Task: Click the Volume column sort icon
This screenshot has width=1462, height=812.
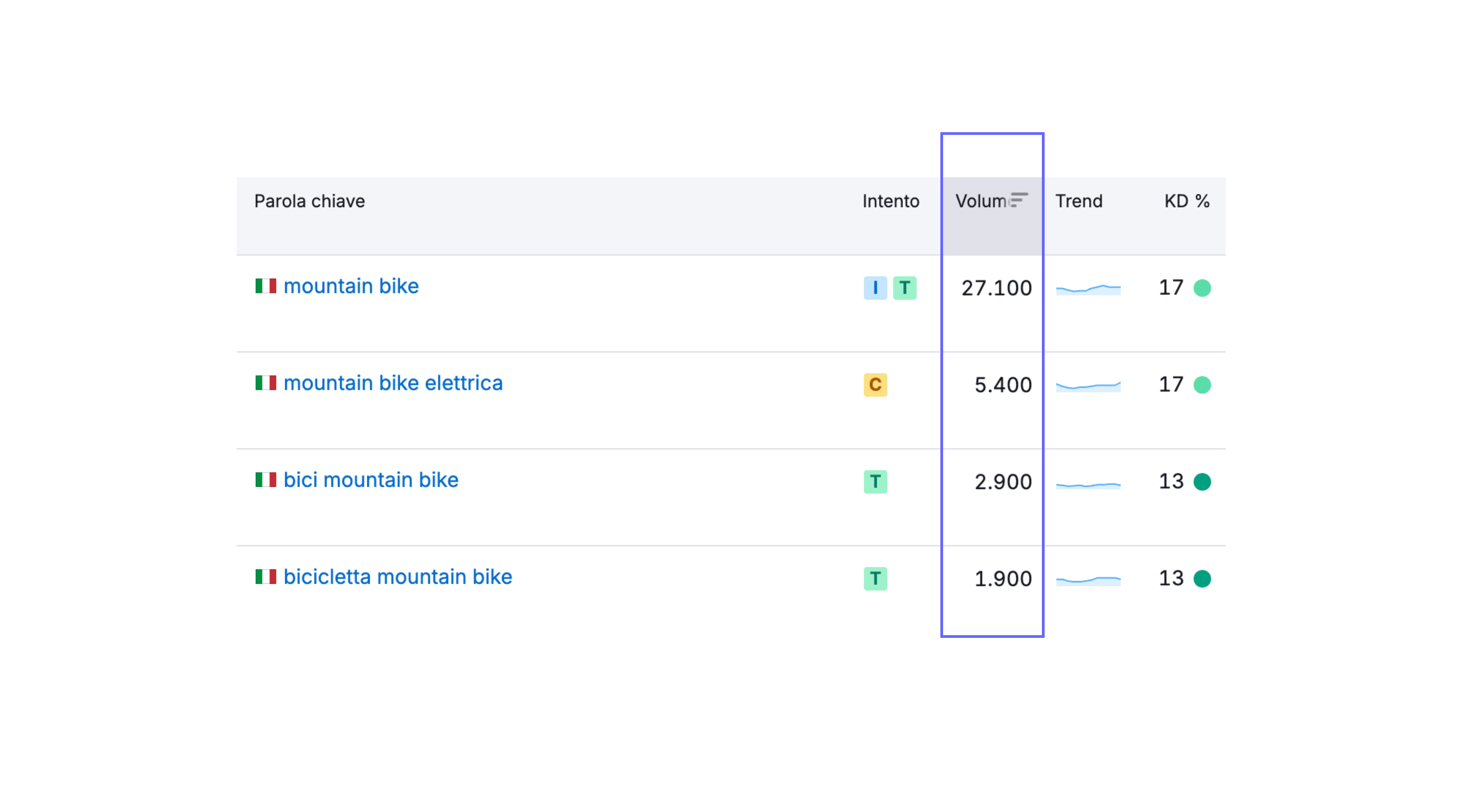Action: (x=1019, y=200)
